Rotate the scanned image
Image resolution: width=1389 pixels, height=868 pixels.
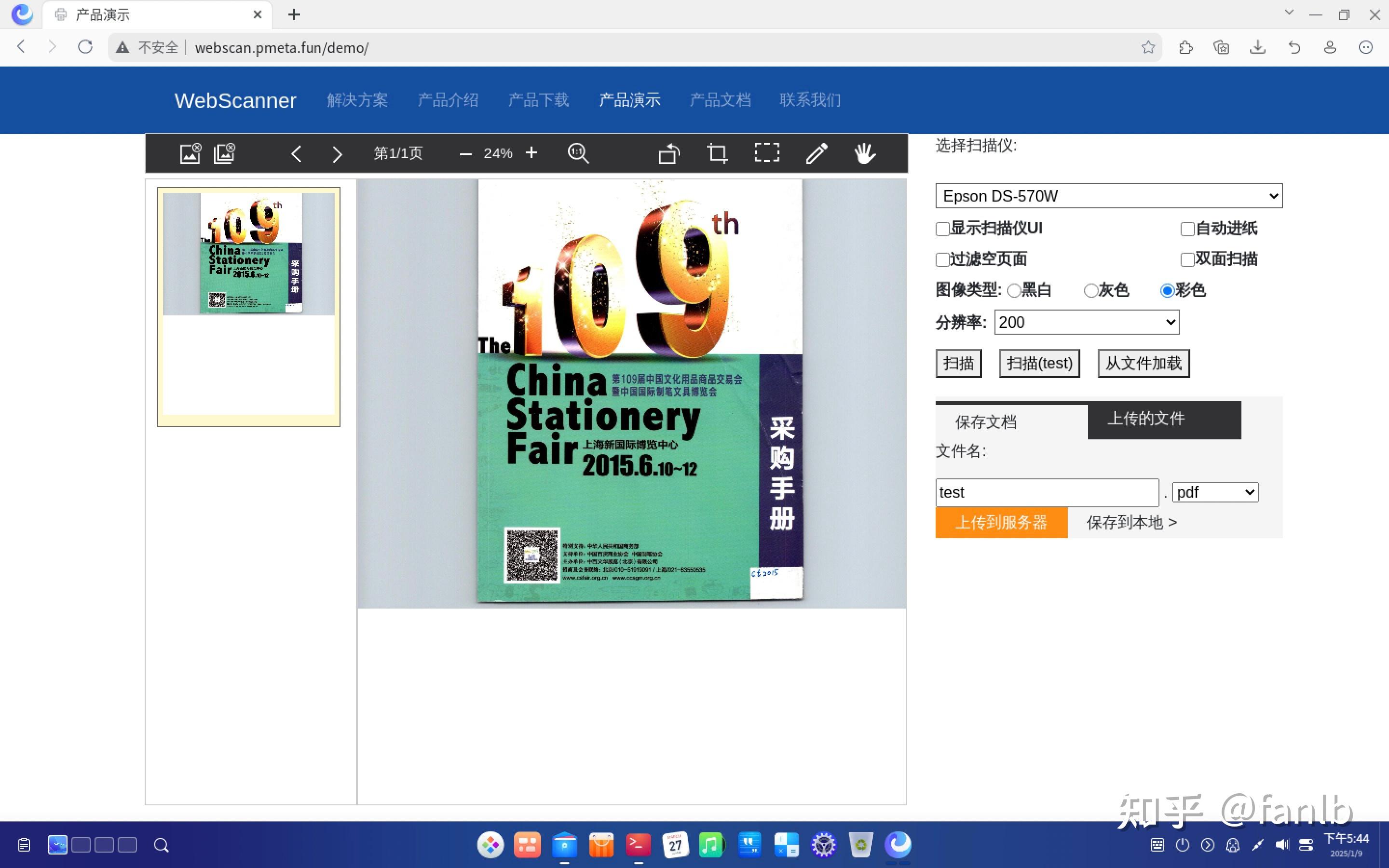[668, 153]
